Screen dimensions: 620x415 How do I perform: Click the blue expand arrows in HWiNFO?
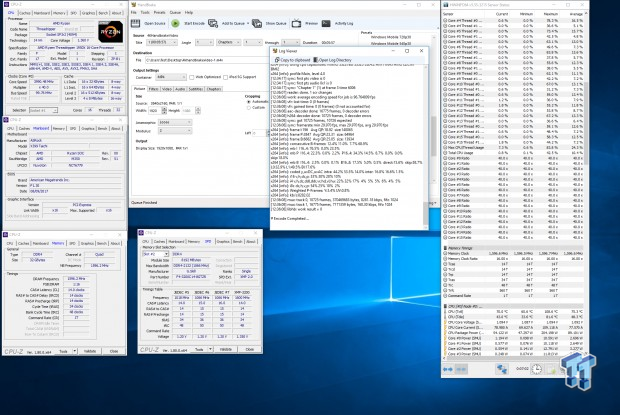point(448,369)
